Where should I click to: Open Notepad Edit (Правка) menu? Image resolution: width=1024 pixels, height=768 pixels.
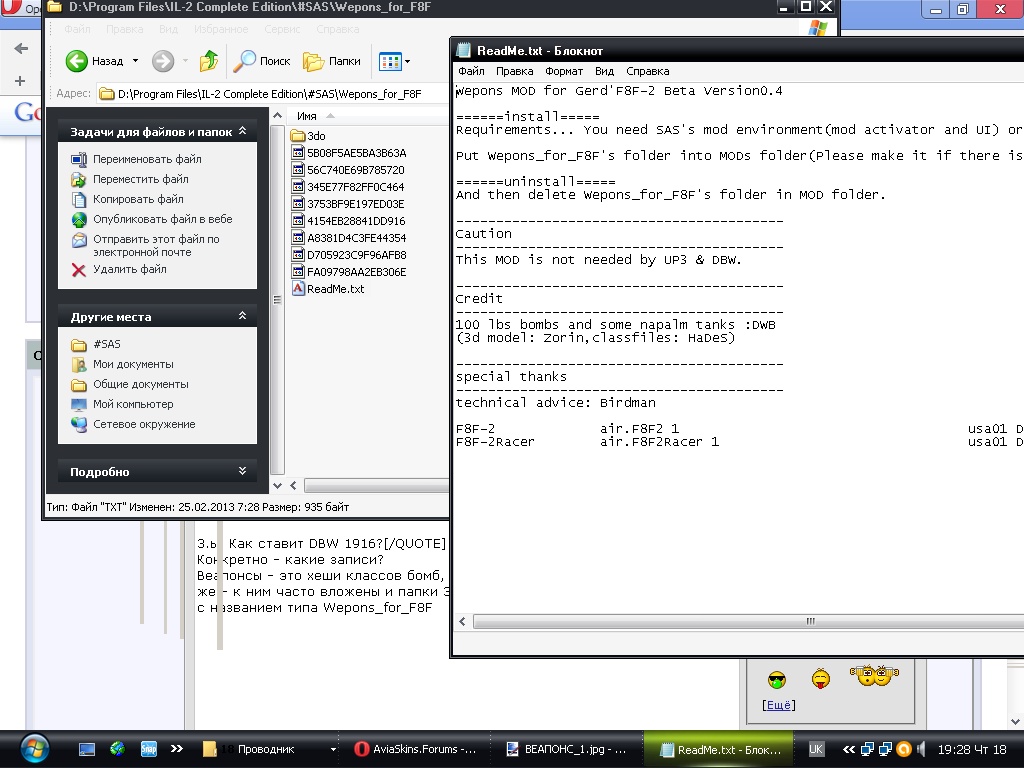(514, 71)
